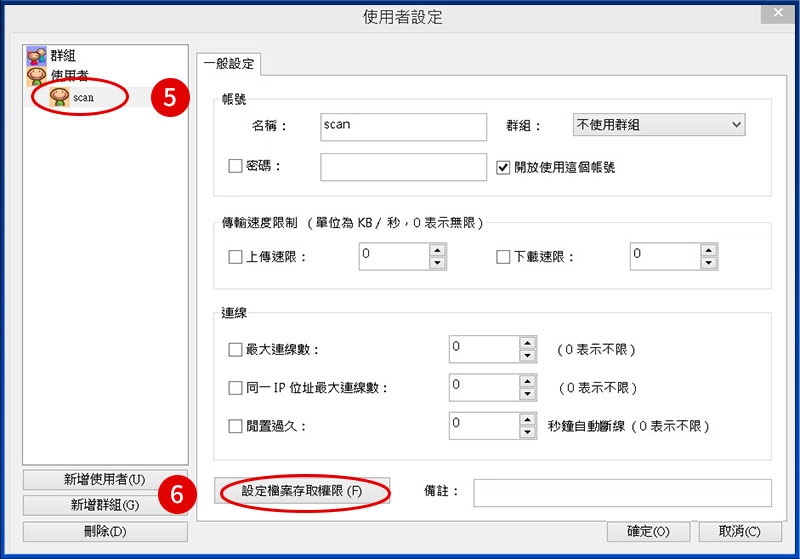The width and height of the screenshot is (800, 559).
Task: Uncheck 開放使用這個帳號 checkbox
Action: tap(504, 167)
